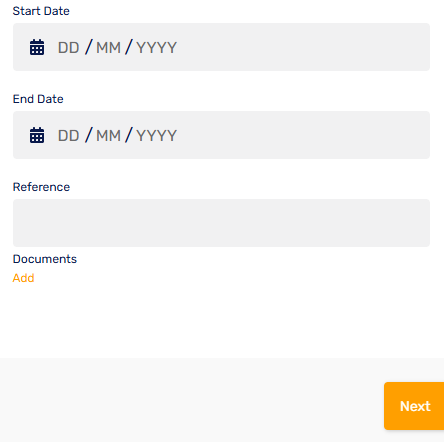The width and height of the screenshot is (444, 442).
Task: Focus the Reference text input field
Action: coord(221,223)
